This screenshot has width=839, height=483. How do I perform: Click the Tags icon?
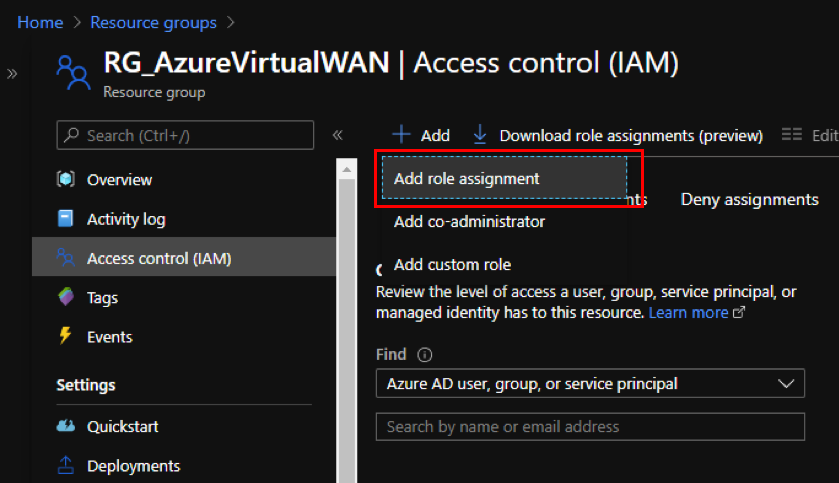click(66, 296)
